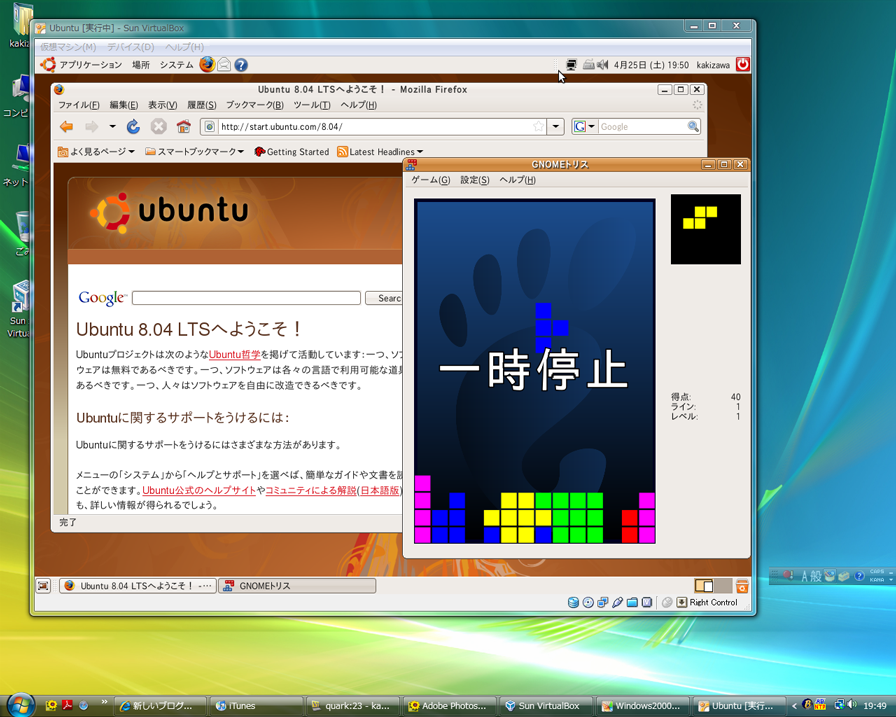Click the Ubuntu logo beside the applications menu
The image size is (896, 717).
pos(48,65)
